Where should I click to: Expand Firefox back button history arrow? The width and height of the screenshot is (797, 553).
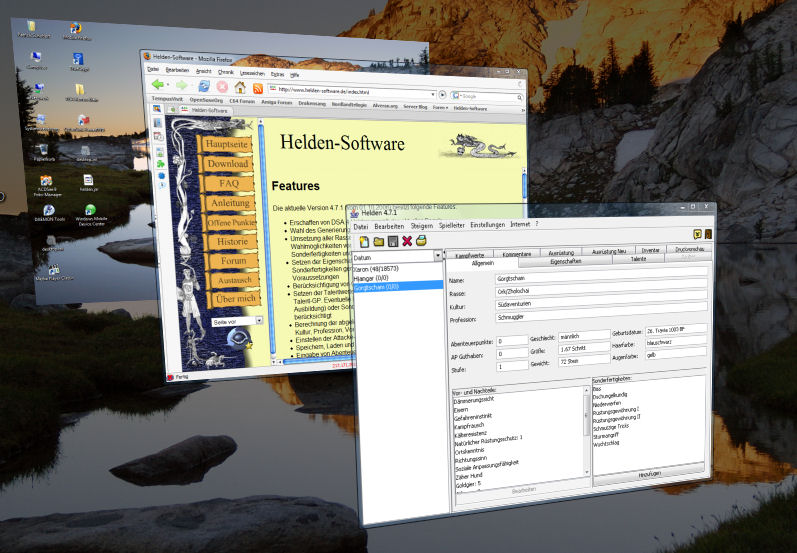click(x=167, y=85)
